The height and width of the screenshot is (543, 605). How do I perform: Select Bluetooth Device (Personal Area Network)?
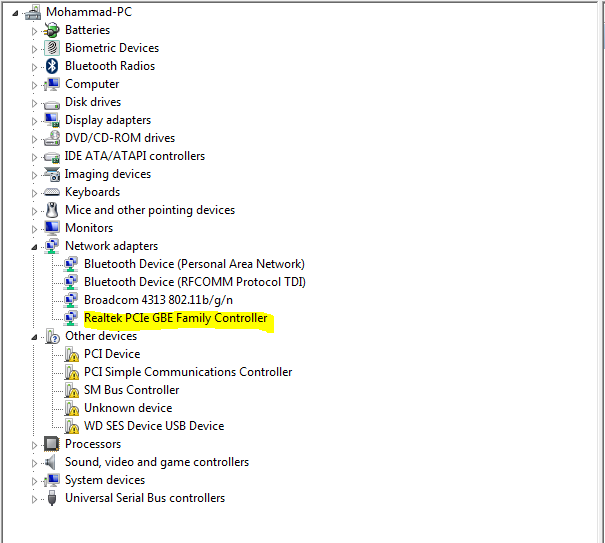(x=194, y=264)
